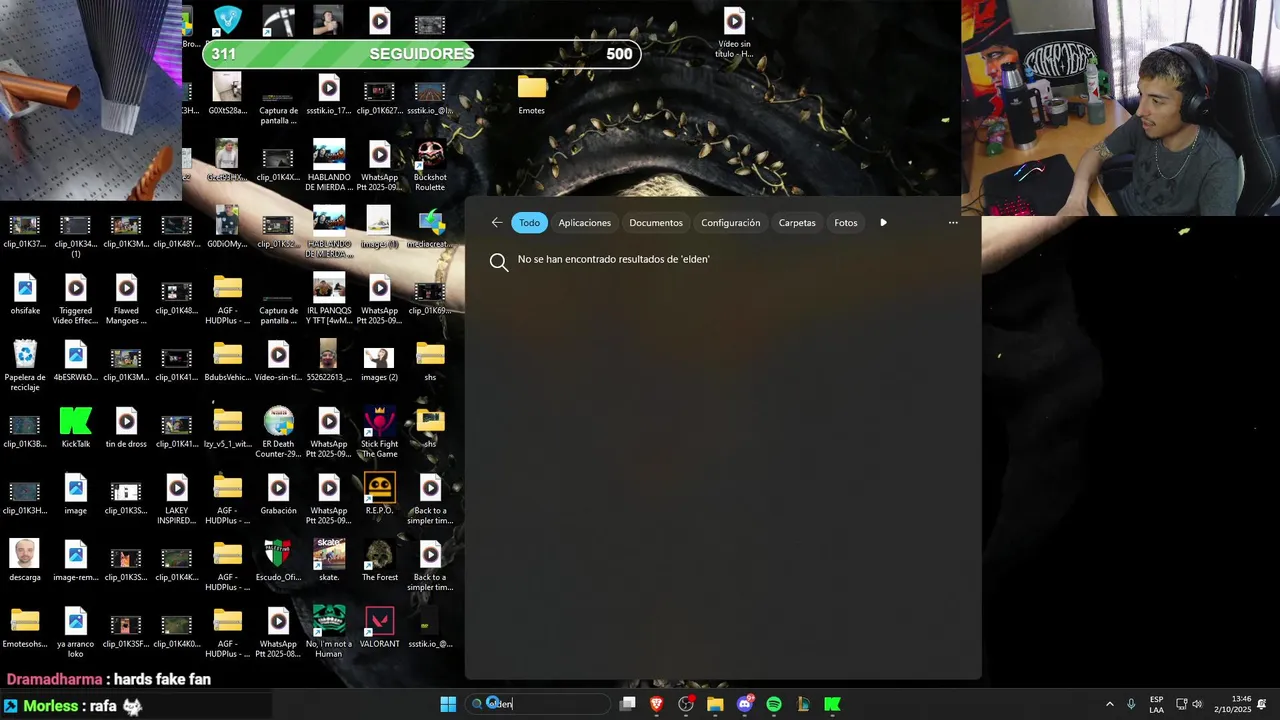Click the microphone tray icon
The image size is (1280, 720).
pyautogui.click(x=1131, y=704)
